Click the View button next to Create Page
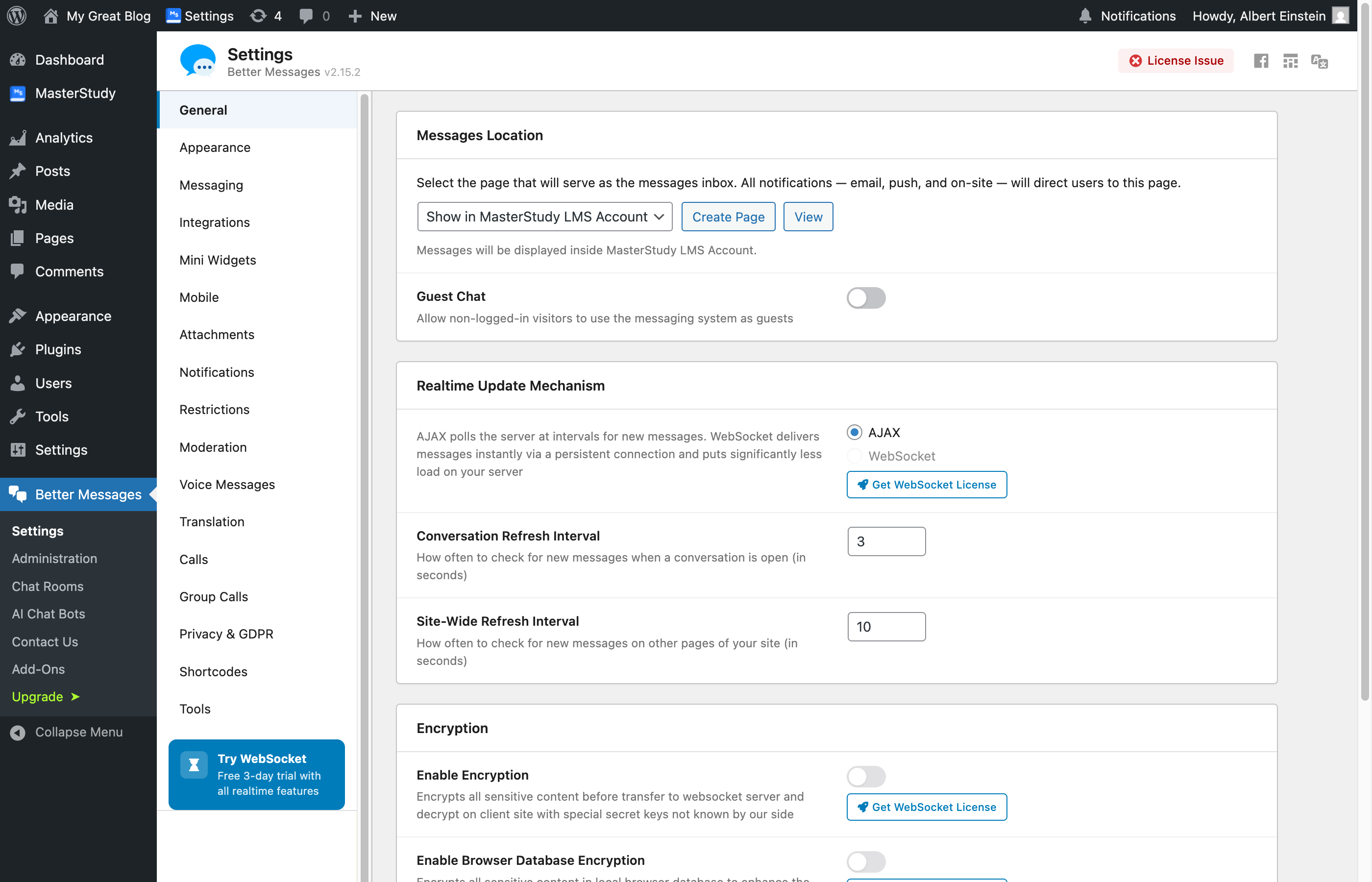Image resolution: width=1372 pixels, height=882 pixels. [x=808, y=217]
